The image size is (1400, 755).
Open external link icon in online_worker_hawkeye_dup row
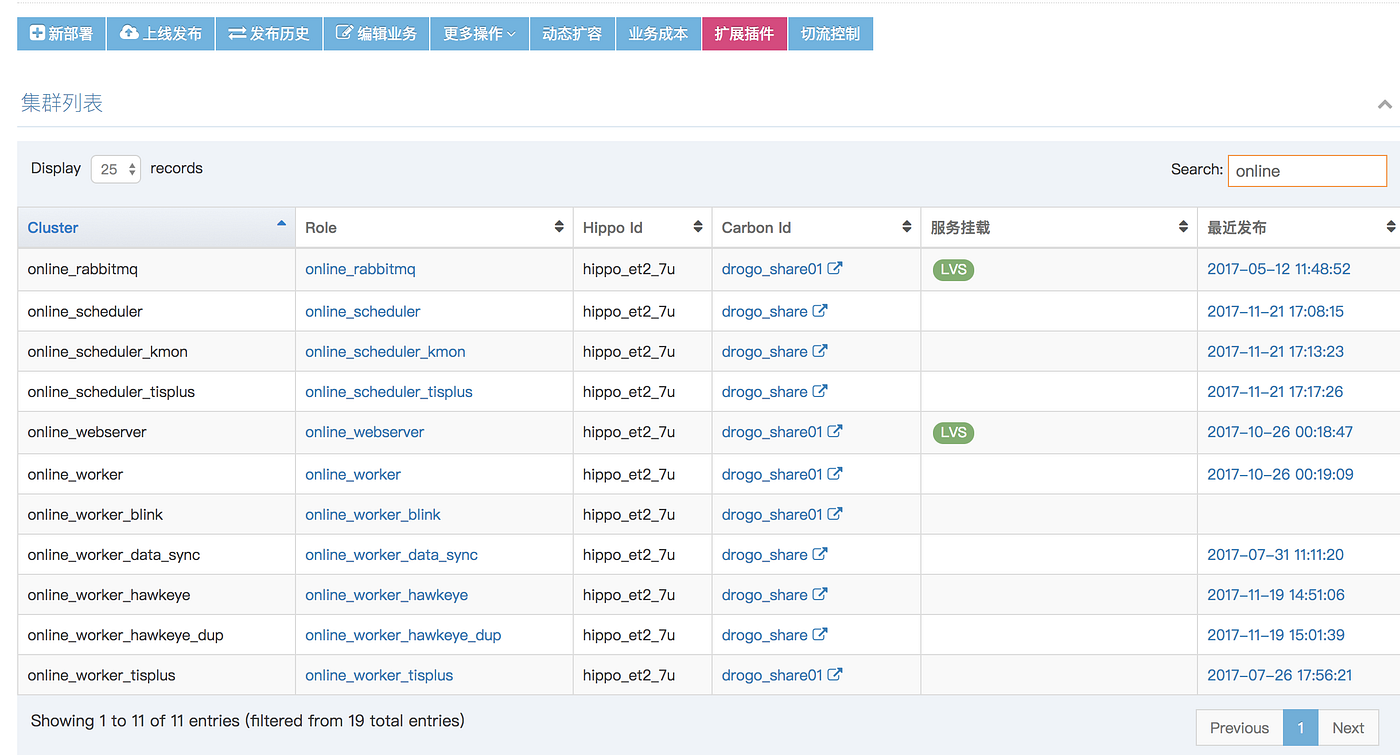(x=820, y=633)
